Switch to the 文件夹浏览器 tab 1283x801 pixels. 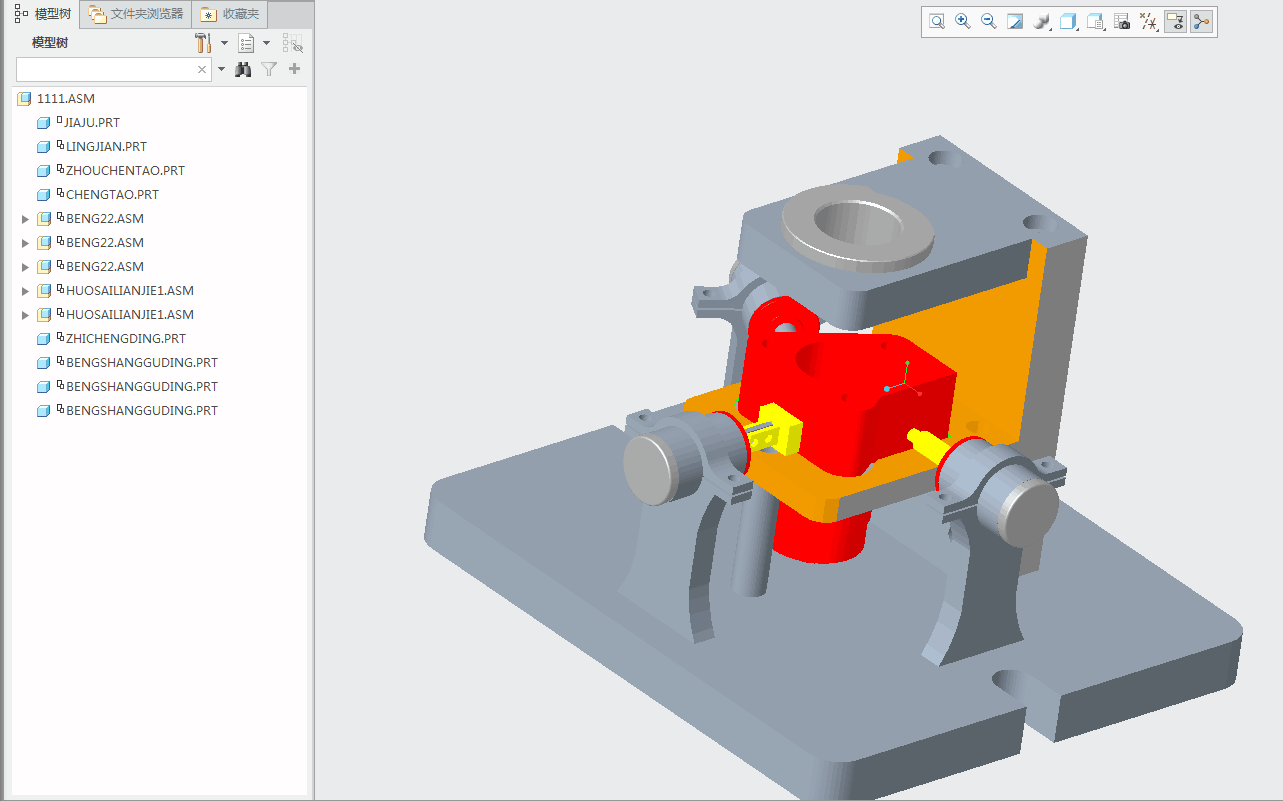pos(136,14)
